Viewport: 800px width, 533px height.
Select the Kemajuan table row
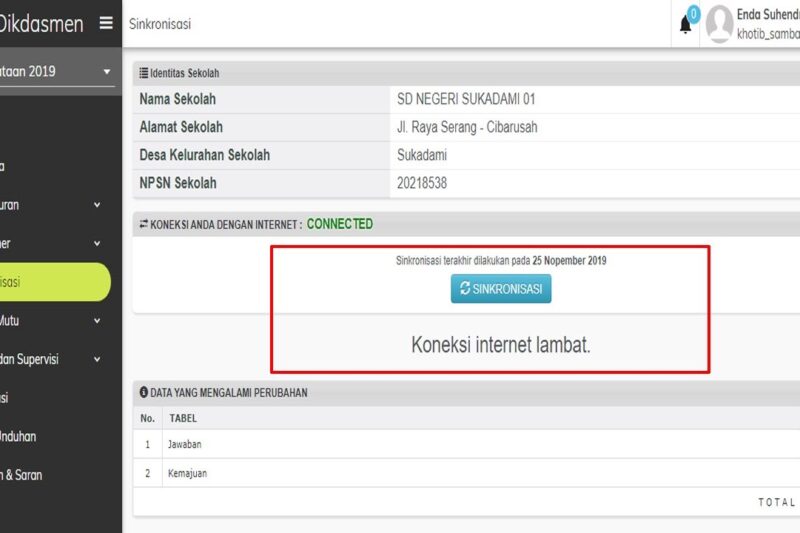click(466, 473)
